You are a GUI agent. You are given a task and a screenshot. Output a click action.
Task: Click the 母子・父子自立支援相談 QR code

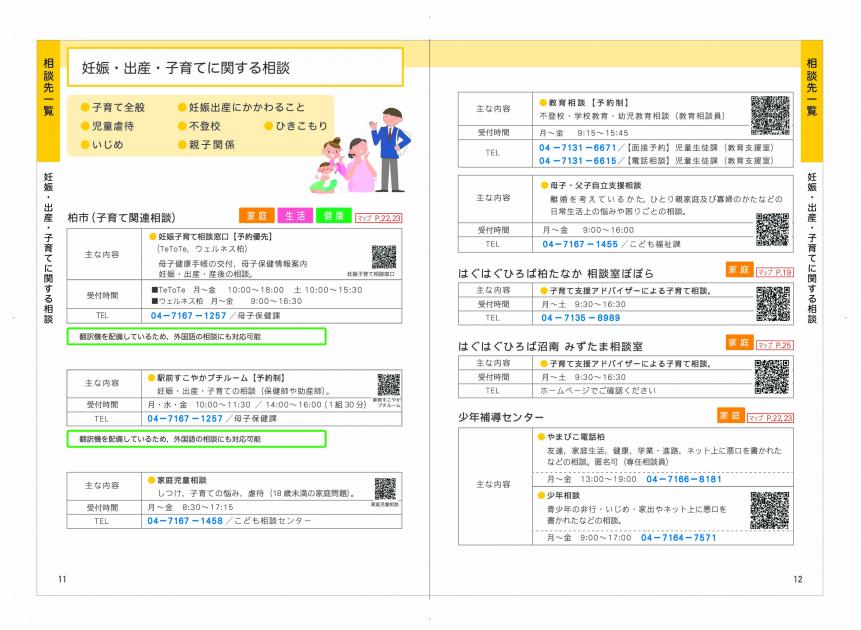772,229
